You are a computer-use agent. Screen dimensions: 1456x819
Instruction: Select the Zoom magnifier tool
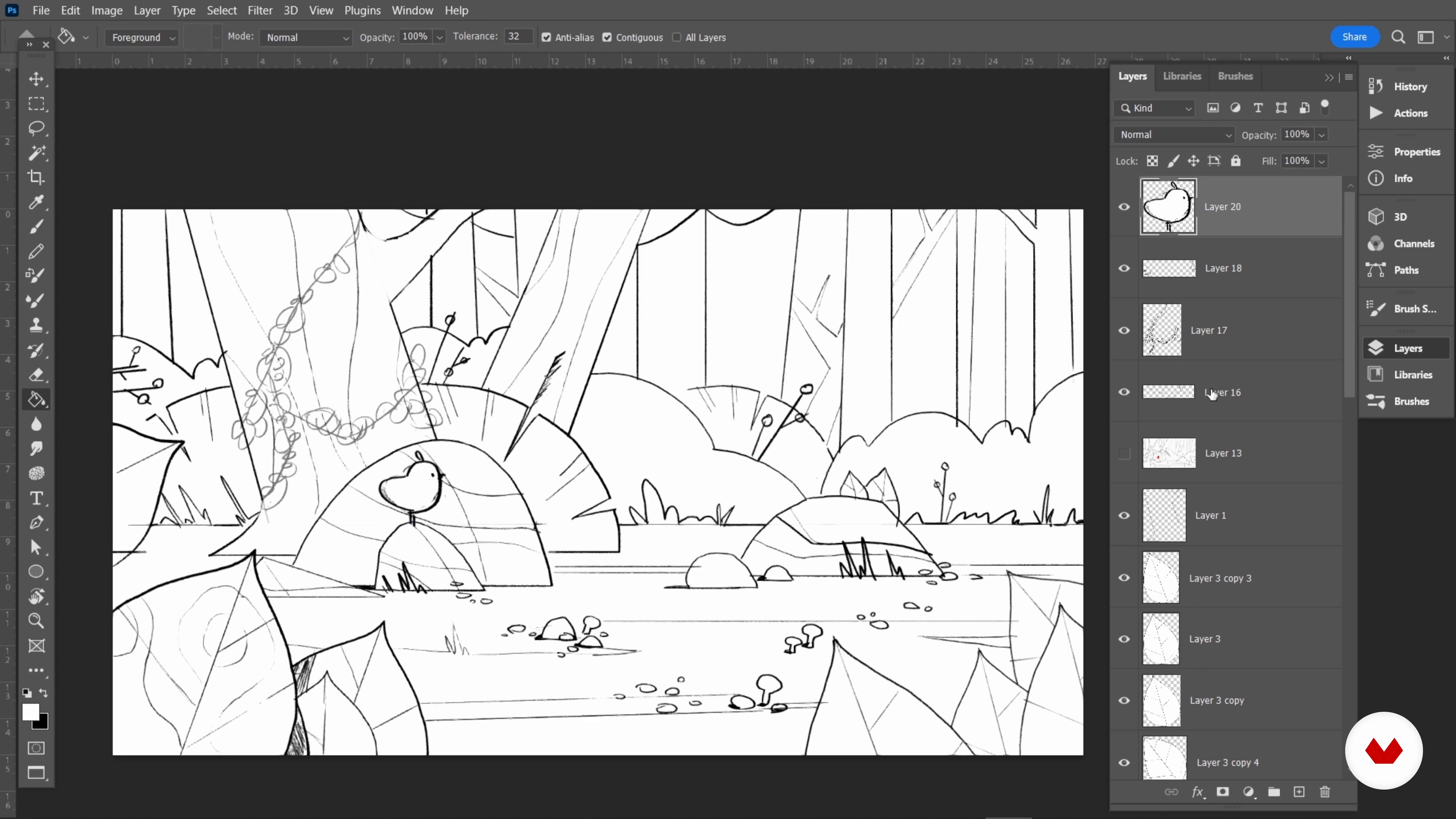[x=37, y=621]
